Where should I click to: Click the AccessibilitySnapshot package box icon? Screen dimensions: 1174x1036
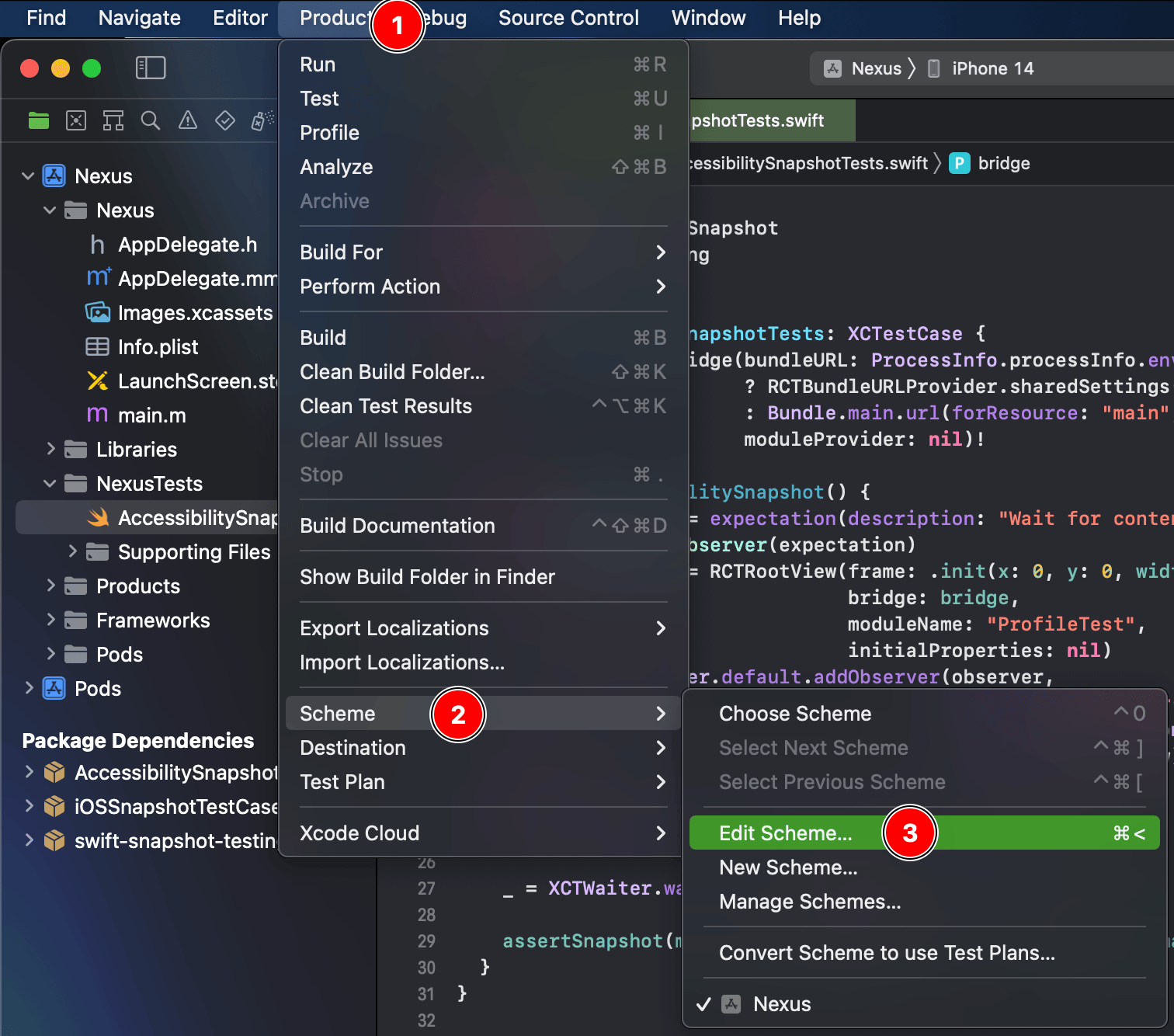54,773
